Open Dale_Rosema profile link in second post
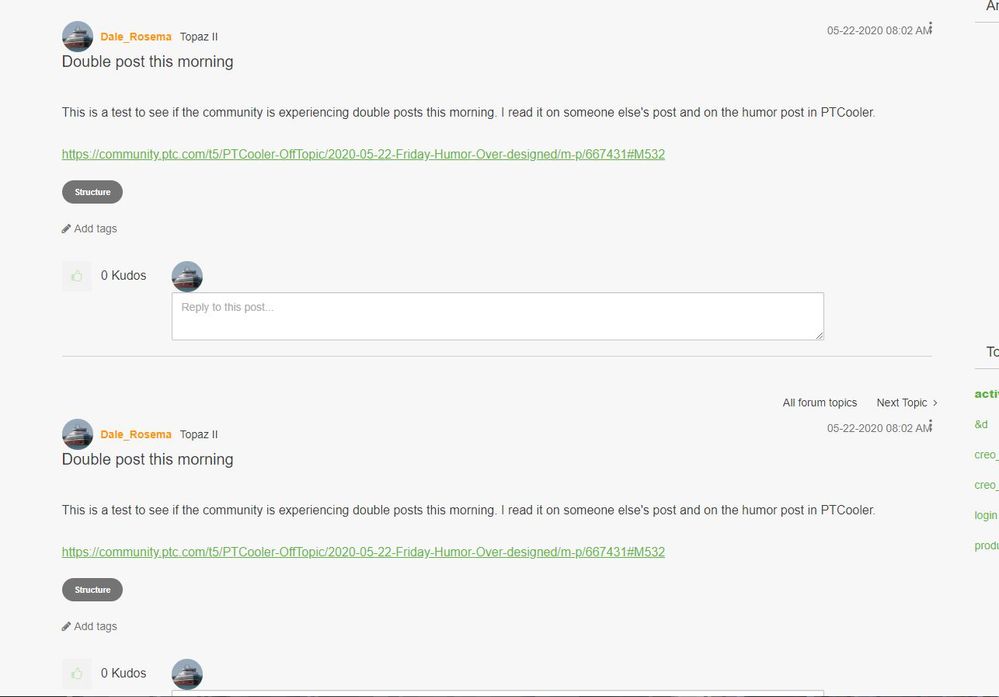The height and width of the screenshot is (697, 999). click(136, 435)
